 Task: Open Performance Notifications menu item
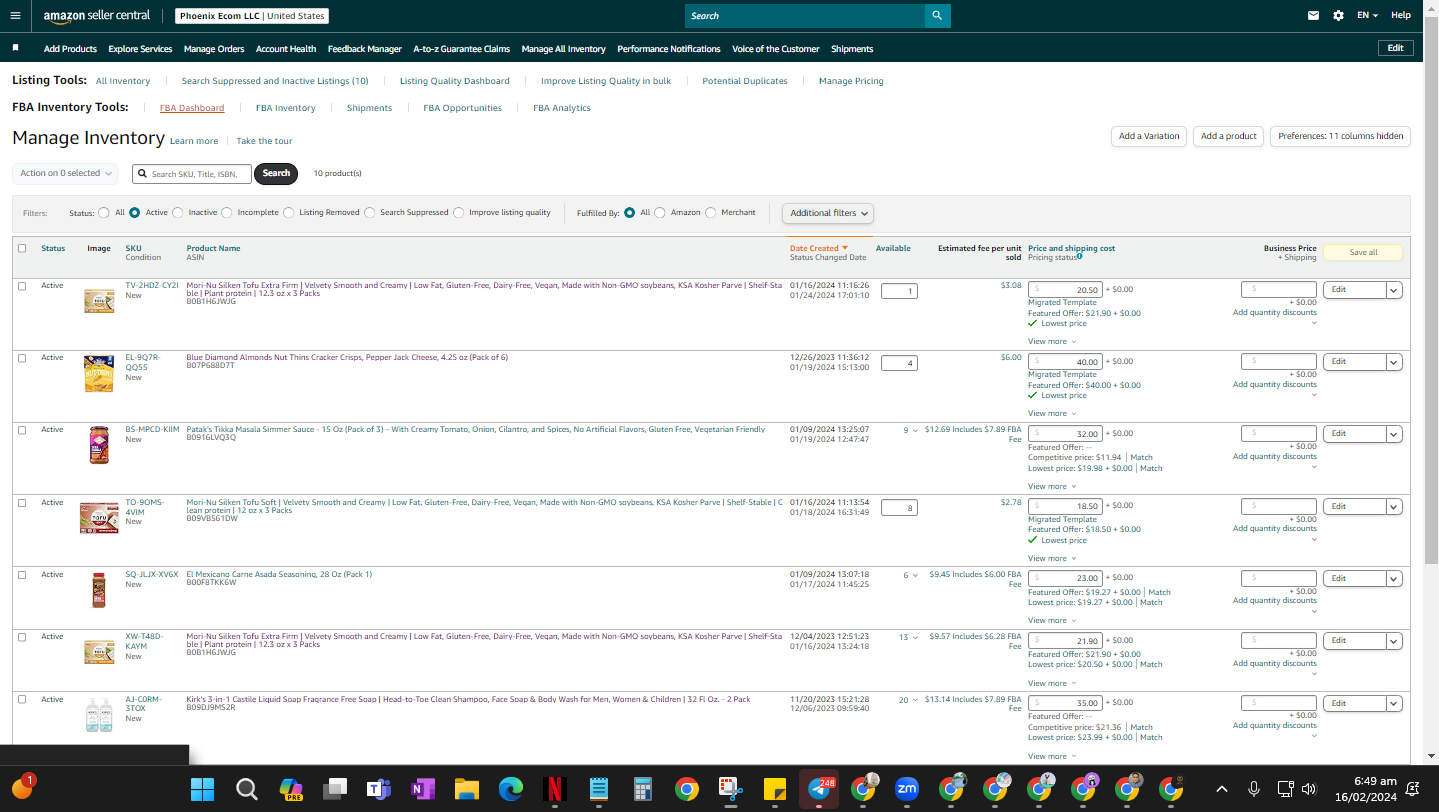pyautogui.click(x=669, y=49)
